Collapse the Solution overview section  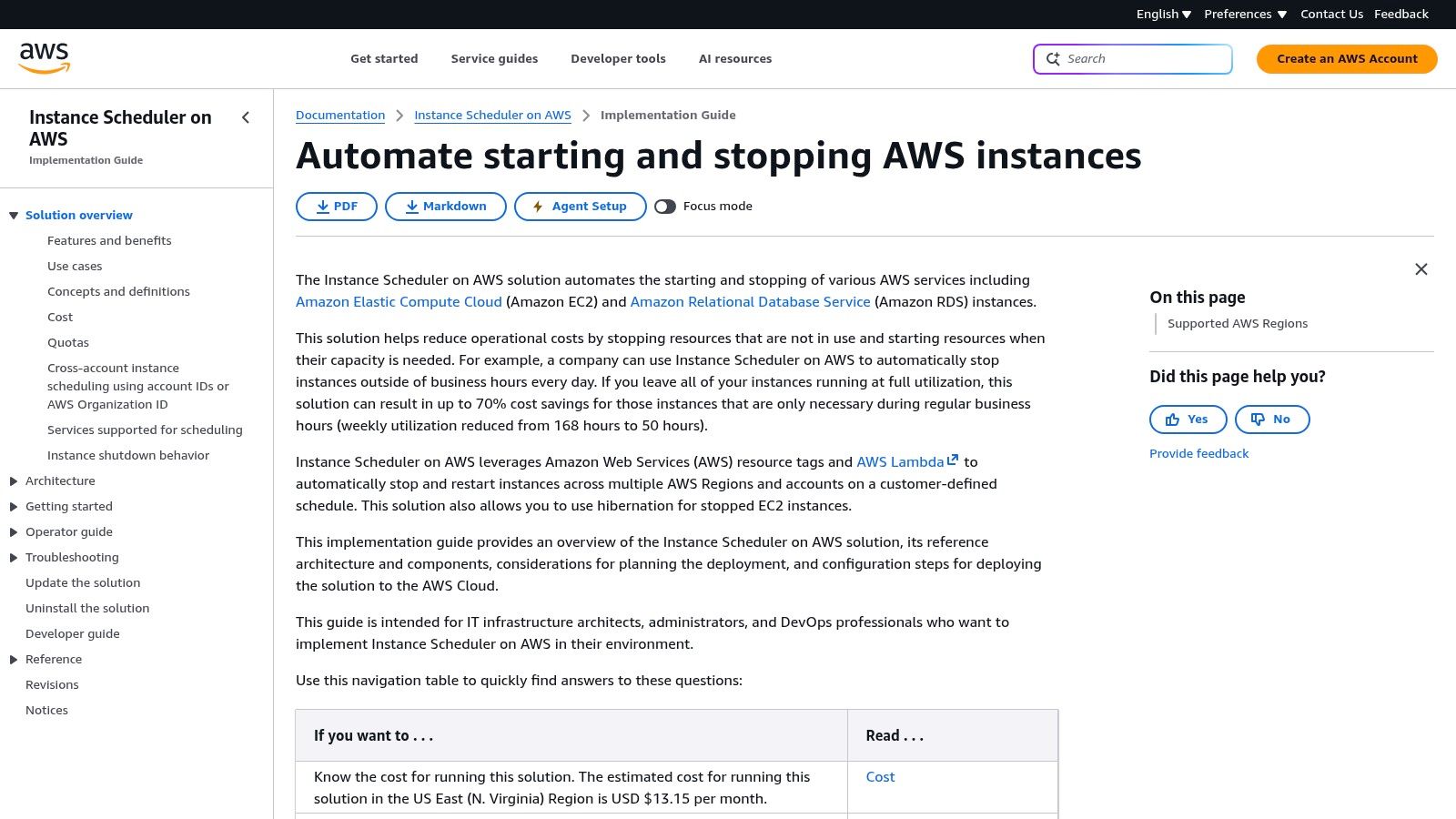pyautogui.click(x=14, y=216)
